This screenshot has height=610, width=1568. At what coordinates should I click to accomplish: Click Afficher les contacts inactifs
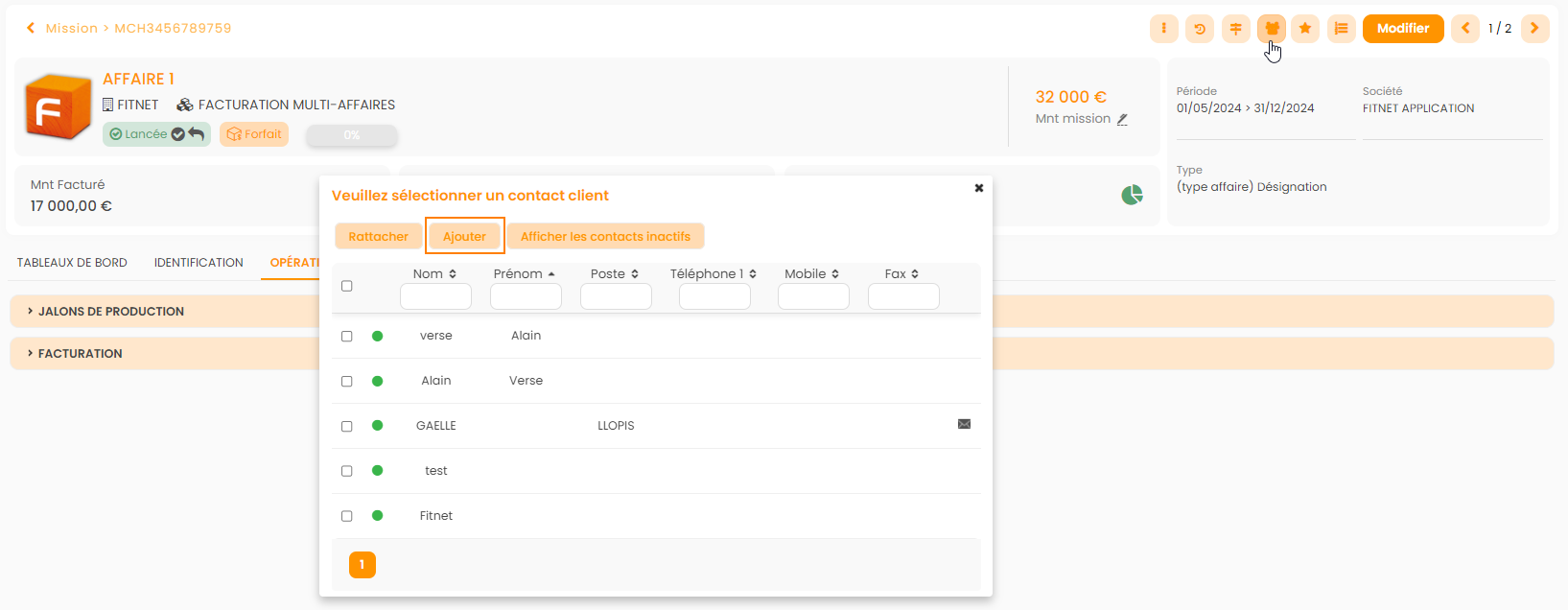coord(605,237)
